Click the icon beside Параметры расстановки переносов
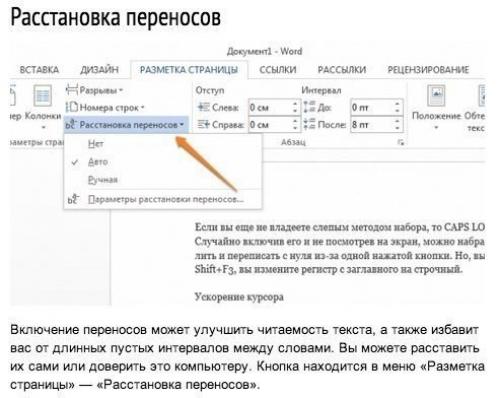 pos(73,199)
